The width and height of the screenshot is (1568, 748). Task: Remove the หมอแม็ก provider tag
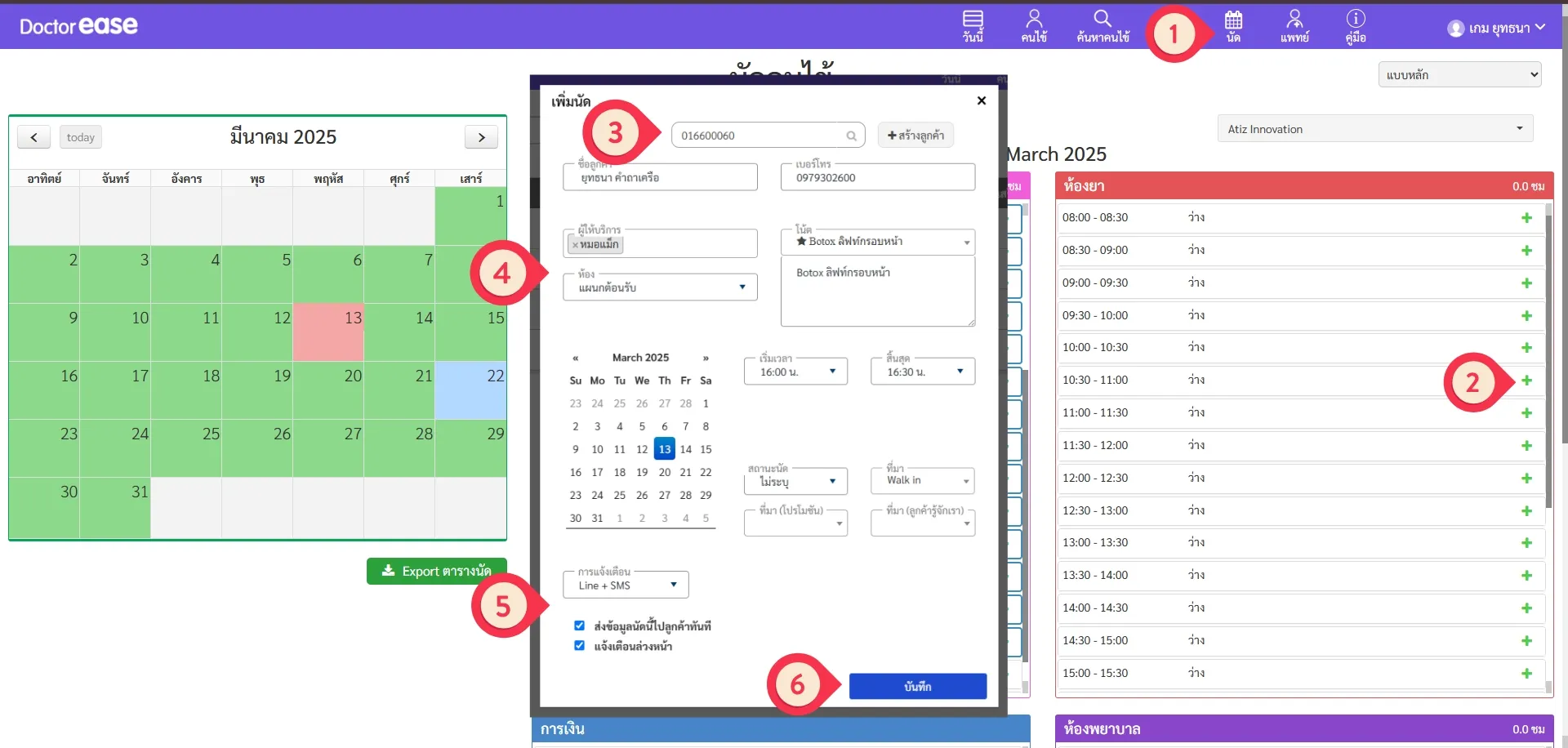[x=575, y=245]
